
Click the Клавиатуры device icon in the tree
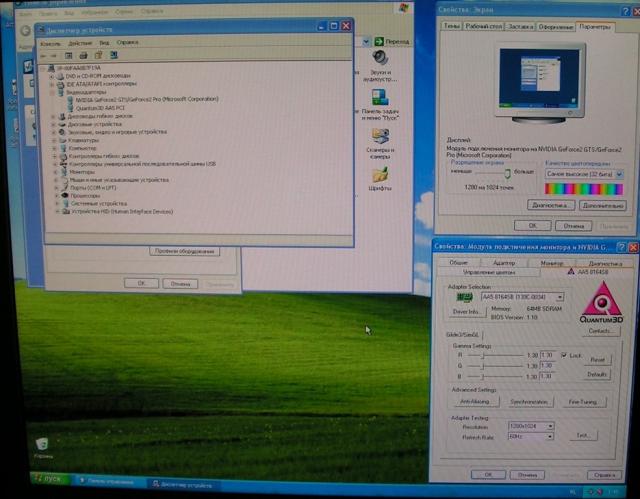[63, 140]
